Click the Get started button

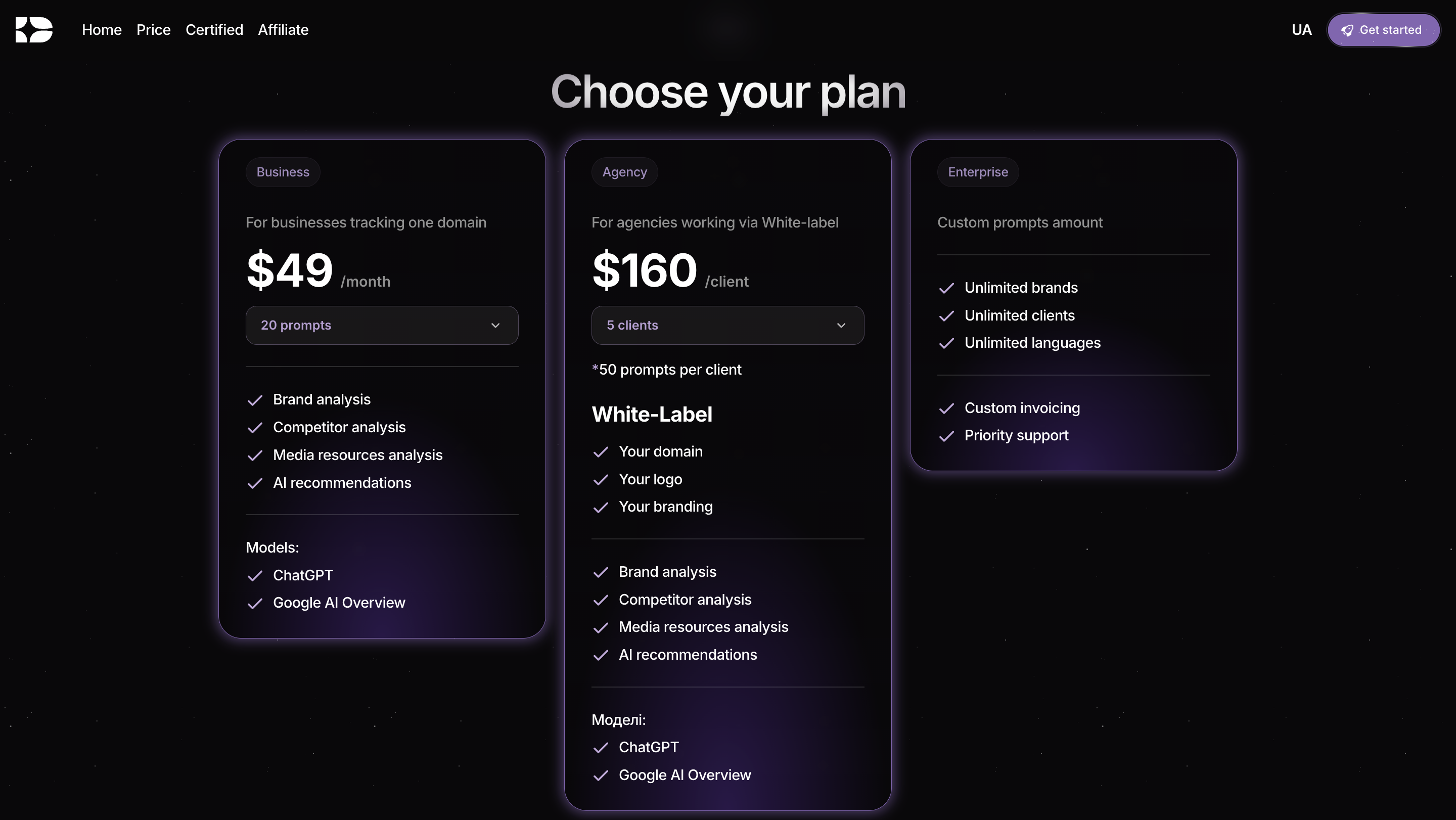1383,30
